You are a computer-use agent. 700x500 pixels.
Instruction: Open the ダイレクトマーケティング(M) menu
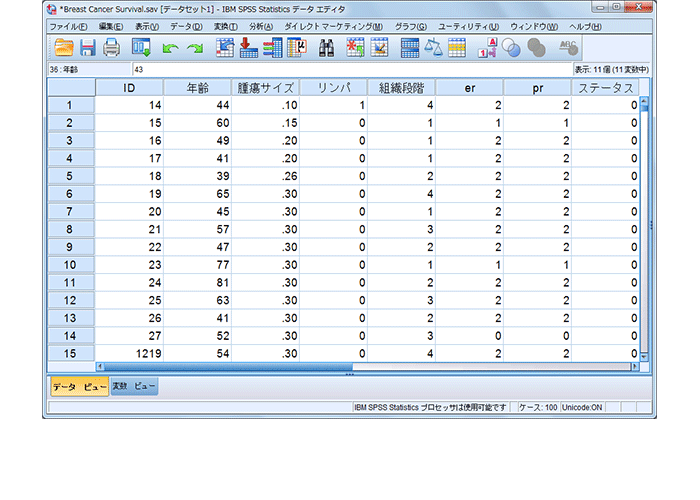pos(333,27)
